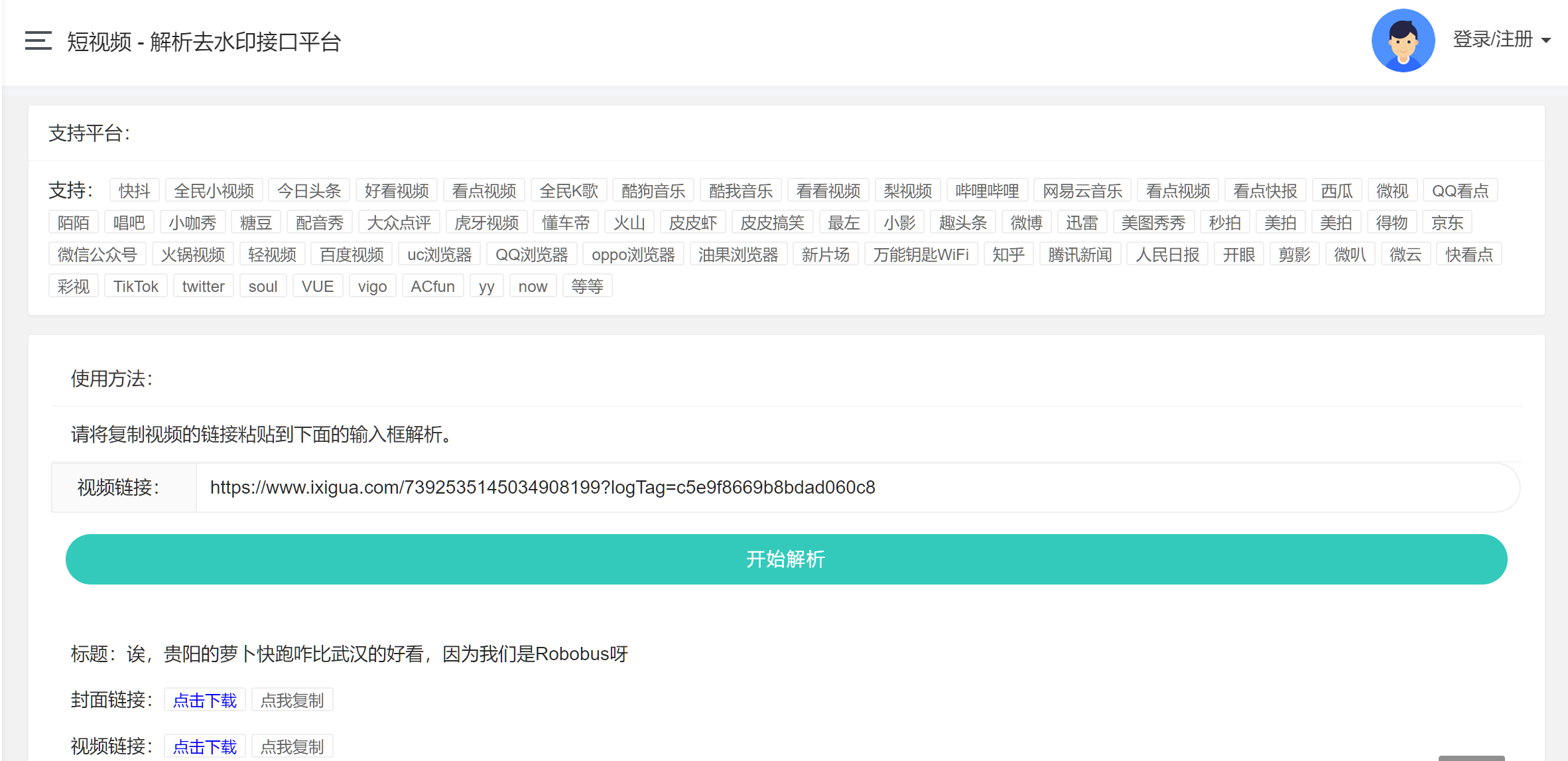Image resolution: width=1568 pixels, height=761 pixels.
Task: Select the 哔哩哔哩 tag
Action: click(988, 190)
